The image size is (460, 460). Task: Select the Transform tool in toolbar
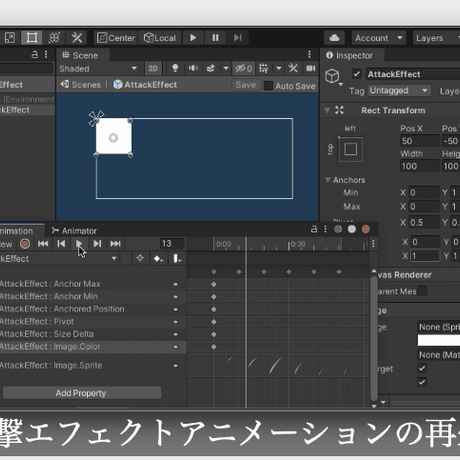54,38
